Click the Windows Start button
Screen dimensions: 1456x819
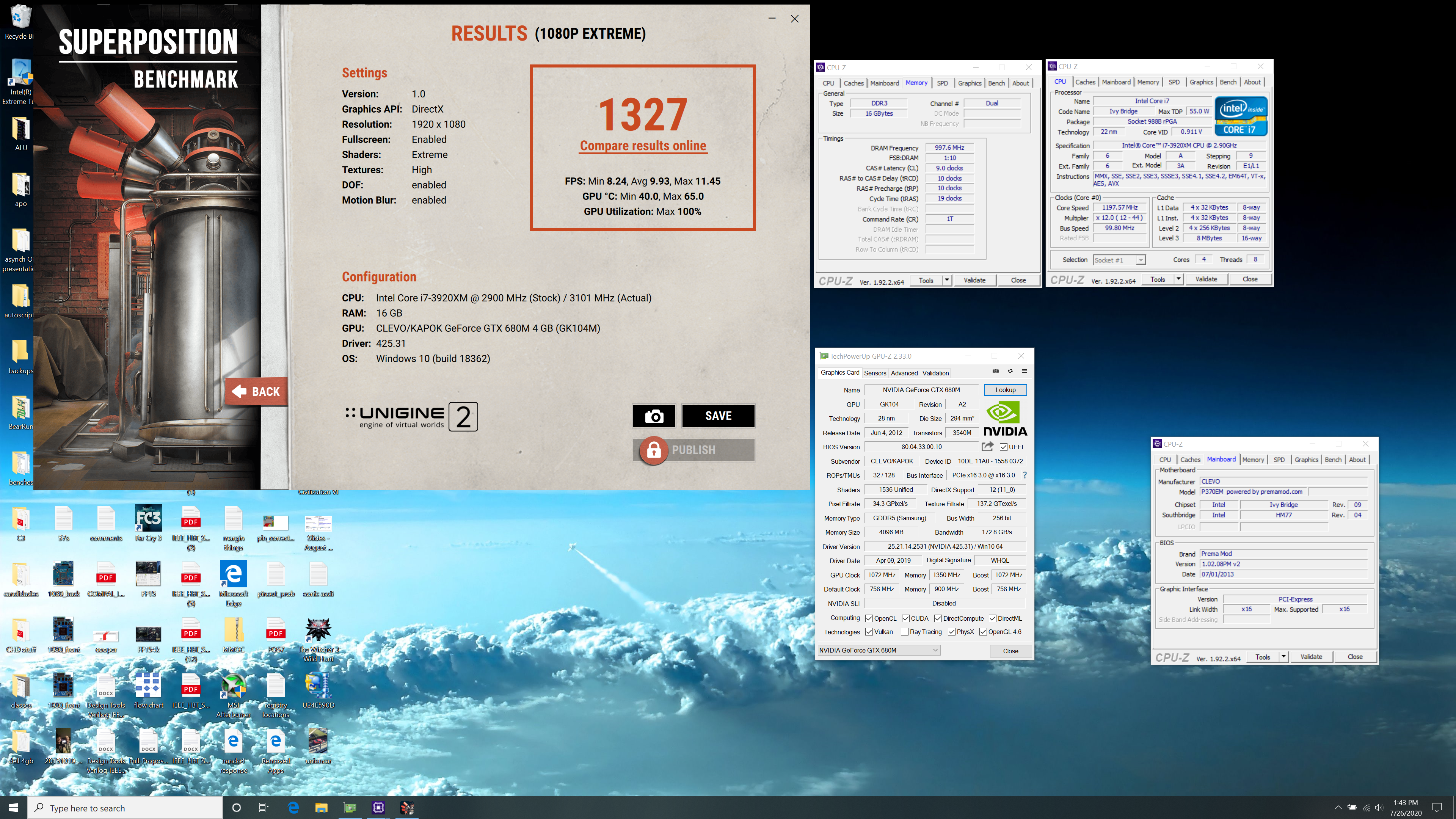14,808
